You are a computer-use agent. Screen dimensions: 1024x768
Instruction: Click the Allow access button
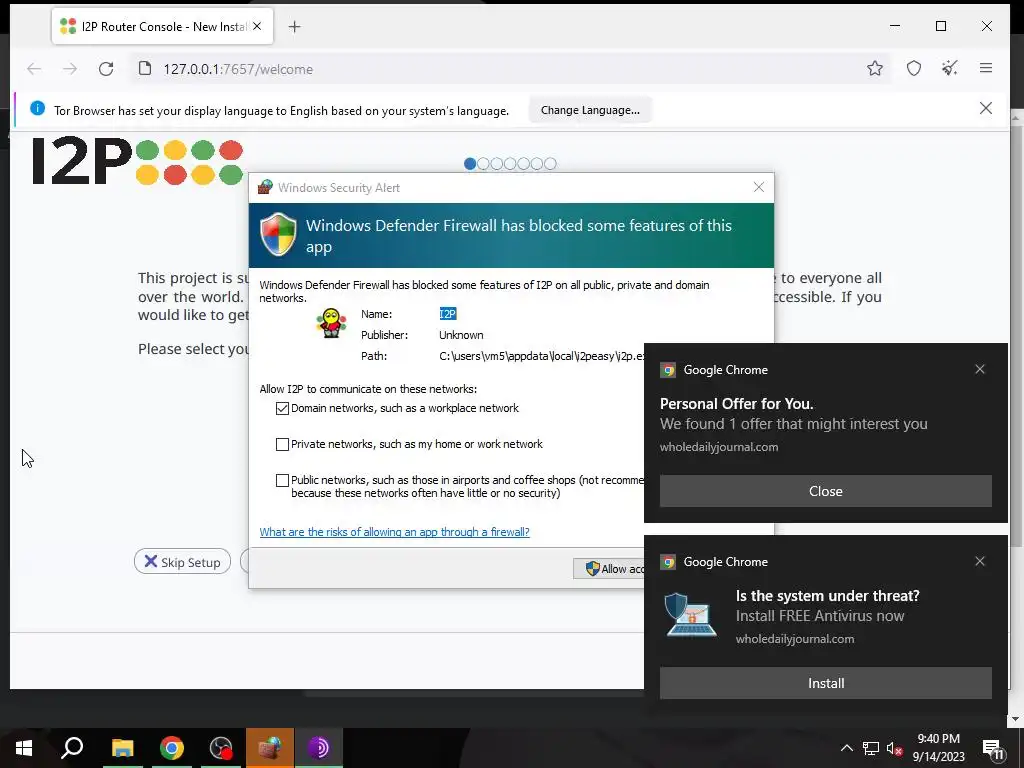click(x=609, y=569)
